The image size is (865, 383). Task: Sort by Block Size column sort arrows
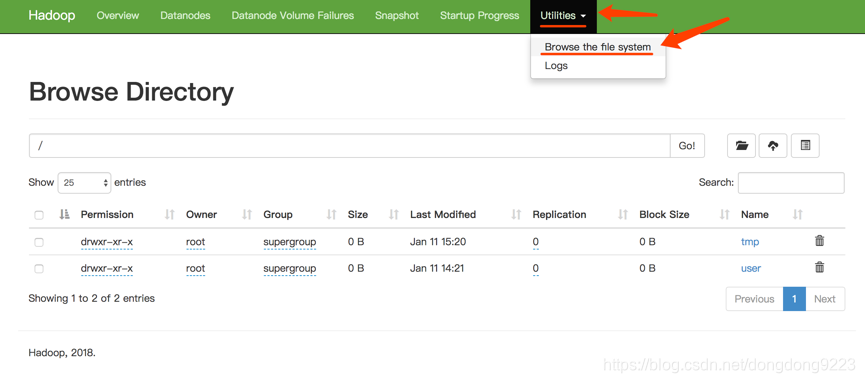point(725,215)
